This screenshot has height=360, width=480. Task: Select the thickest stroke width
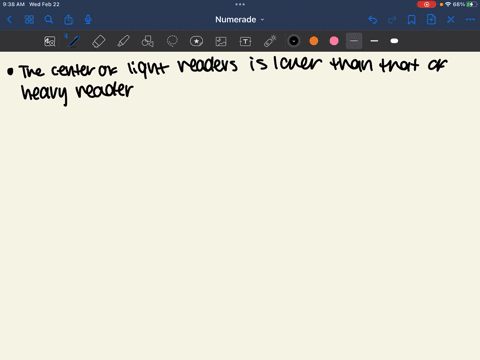pyautogui.click(x=394, y=41)
